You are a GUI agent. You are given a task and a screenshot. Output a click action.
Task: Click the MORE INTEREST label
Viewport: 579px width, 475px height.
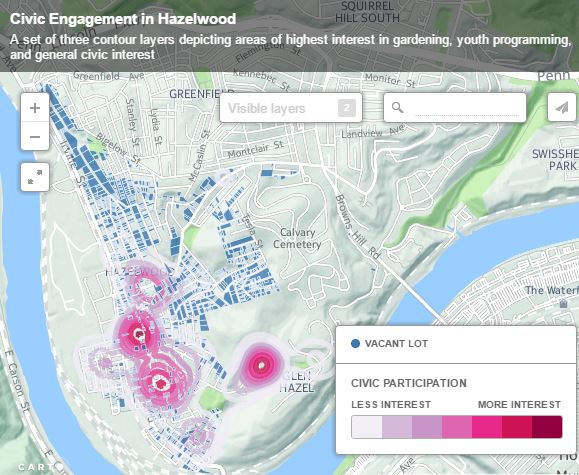[x=520, y=405]
